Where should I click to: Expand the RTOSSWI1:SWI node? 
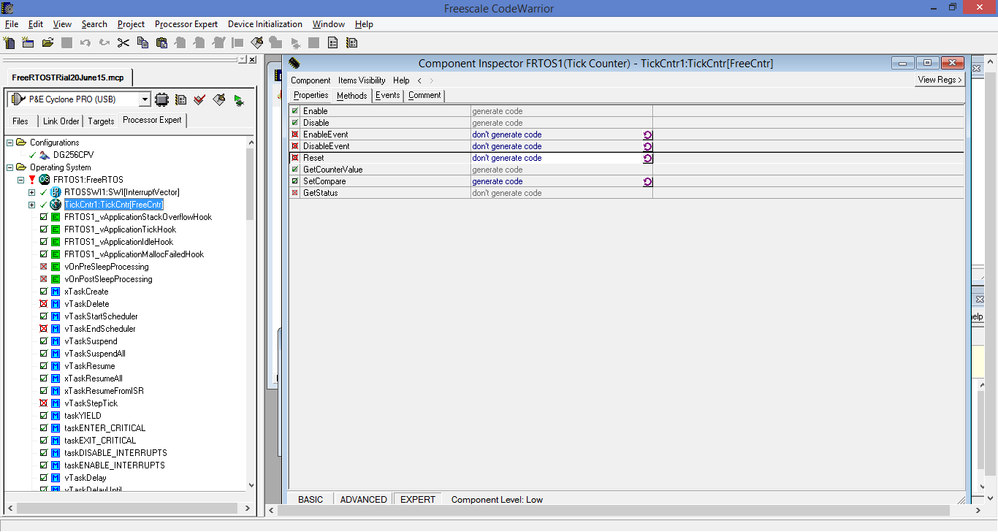click(32, 192)
